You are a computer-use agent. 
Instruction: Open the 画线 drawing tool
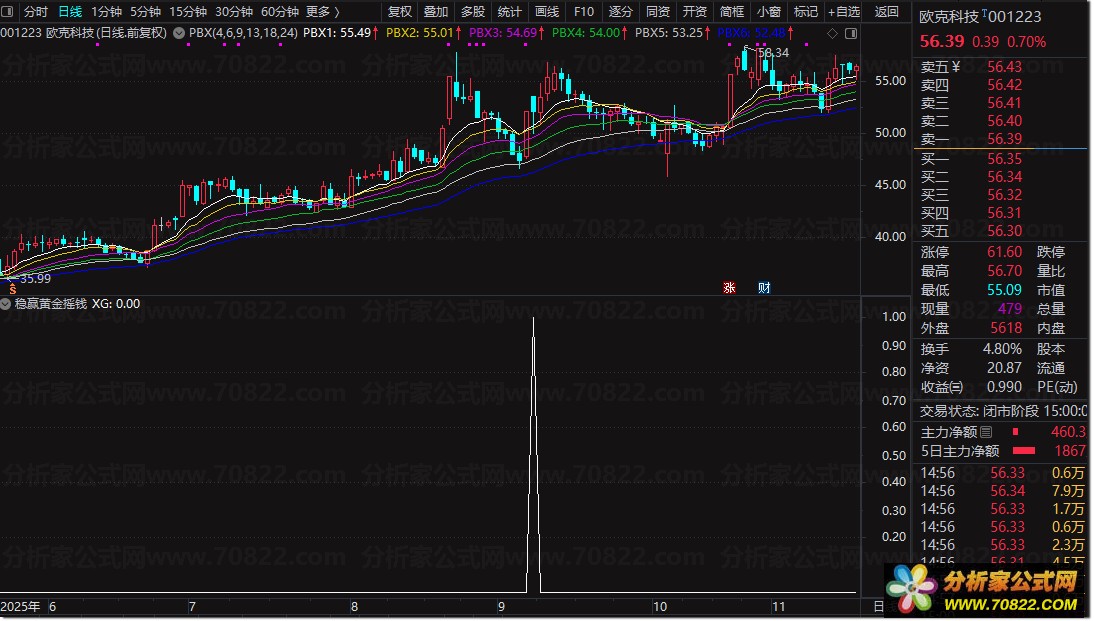click(x=546, y=11)
